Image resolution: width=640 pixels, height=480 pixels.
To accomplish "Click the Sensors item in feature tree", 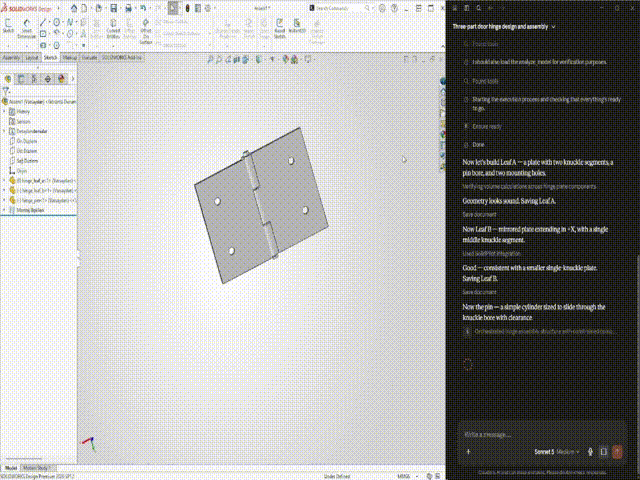I will (x=20, y=121).
